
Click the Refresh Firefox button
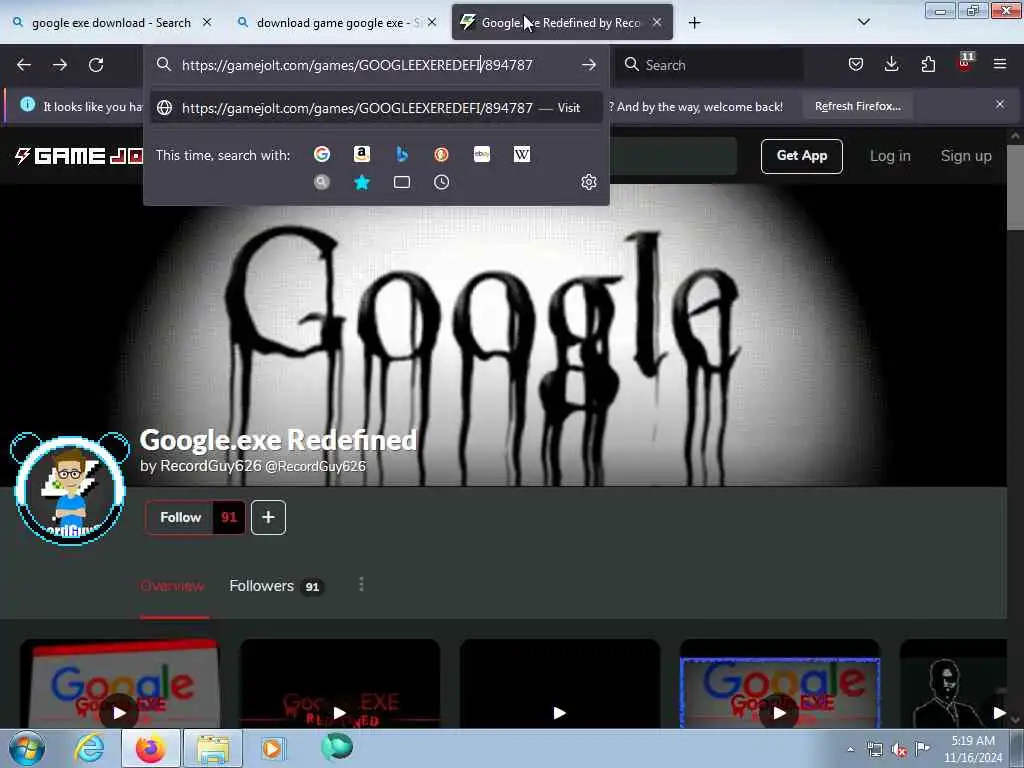(857, 106)
